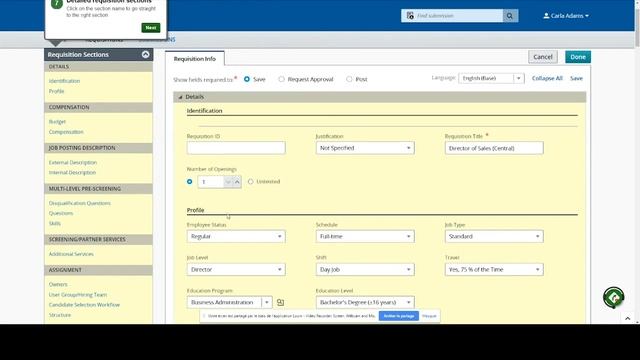This screenshot has height=360, width=640.
Task: Collapse the Requisition Sections panel
Action: (x=145, y=55)
